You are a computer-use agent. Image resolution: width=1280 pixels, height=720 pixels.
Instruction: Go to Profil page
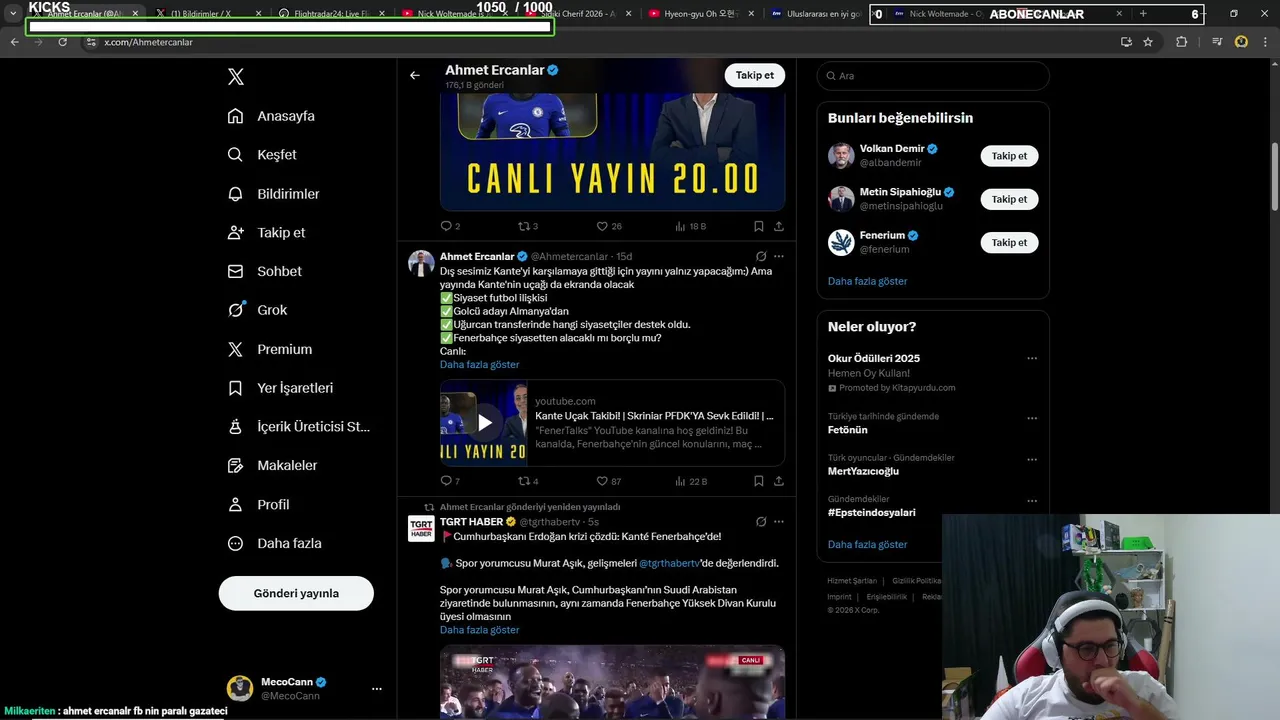point(258,505)
